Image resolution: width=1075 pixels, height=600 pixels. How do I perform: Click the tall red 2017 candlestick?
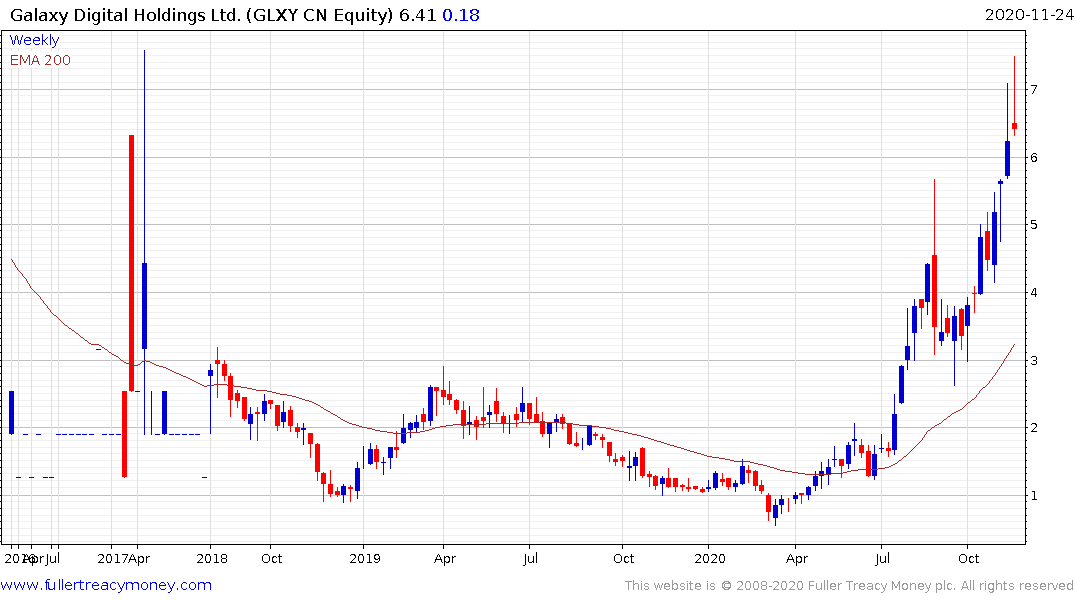pyautogui.click(x=132, y=263)
